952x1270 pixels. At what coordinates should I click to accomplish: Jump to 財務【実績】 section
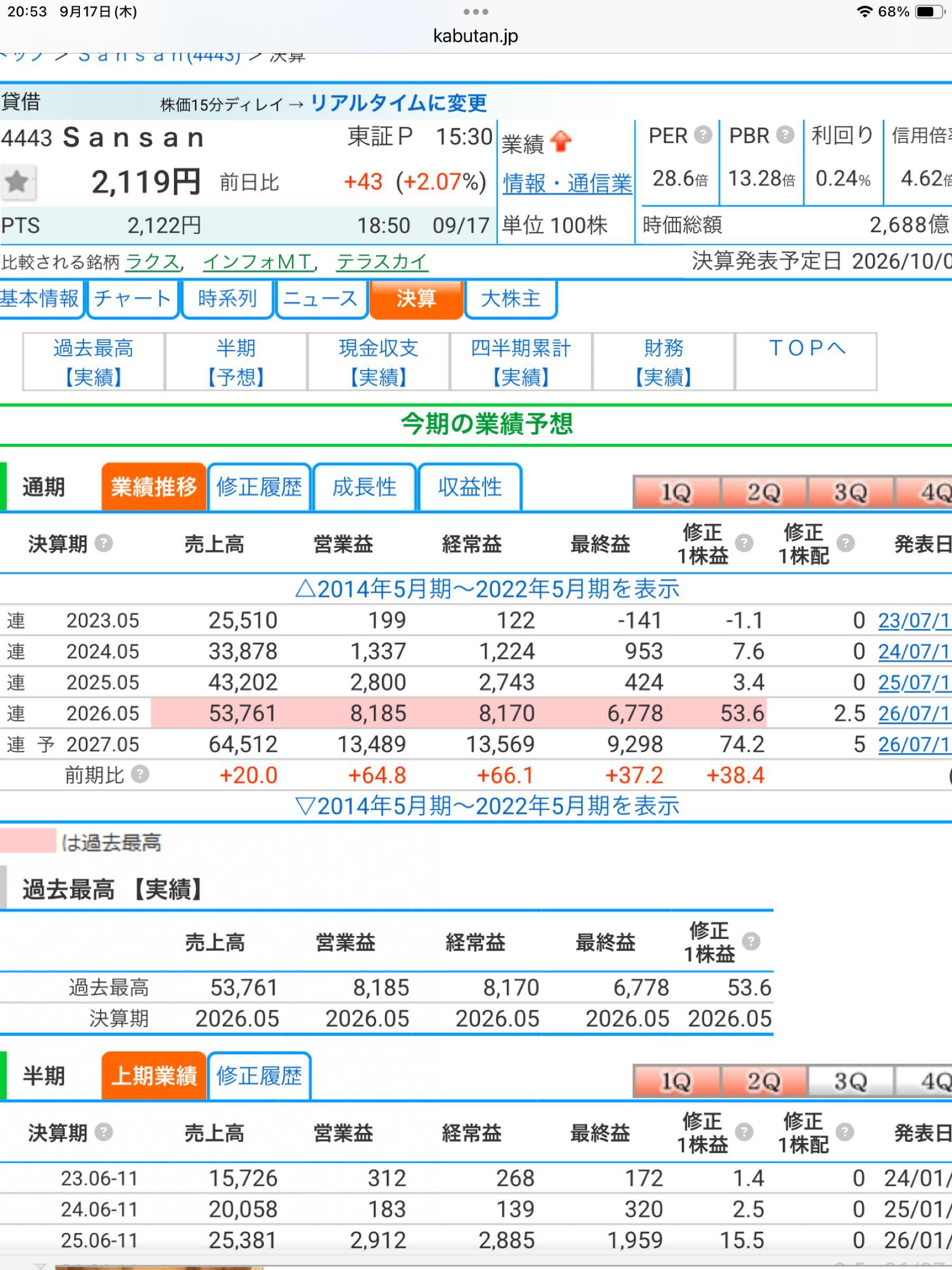point(664,362)
